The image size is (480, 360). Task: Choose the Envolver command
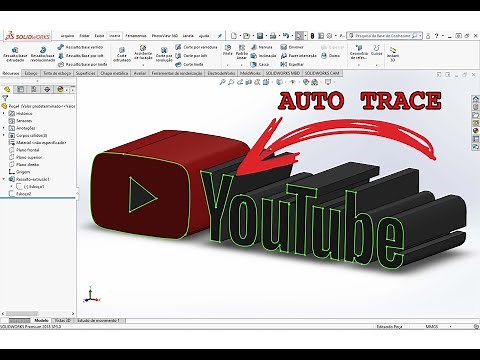click(292, 47)
